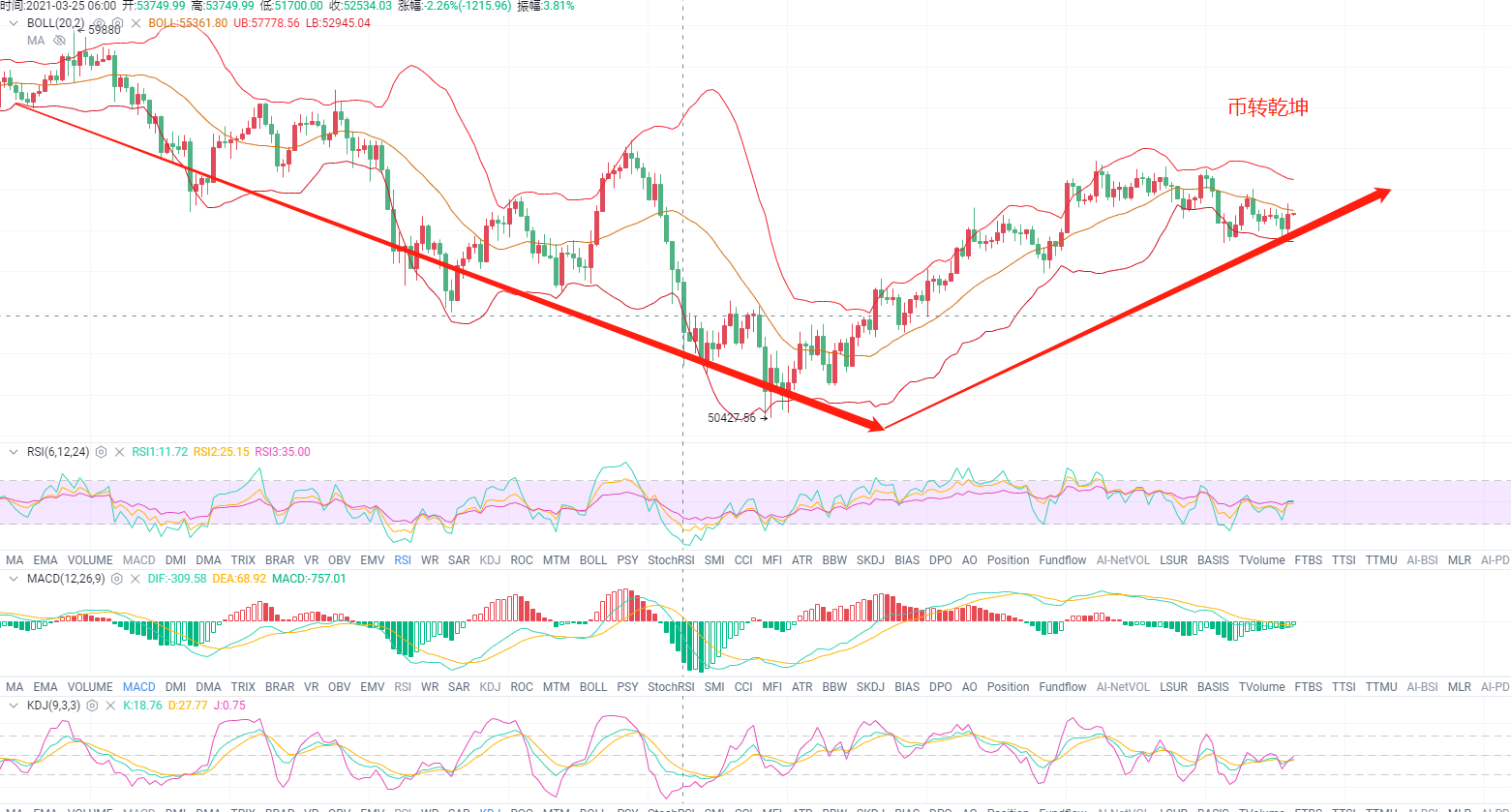Select AI-NetVOL tab in row under RSI chart
The image size is (1511, 812).
[1124, 560]
